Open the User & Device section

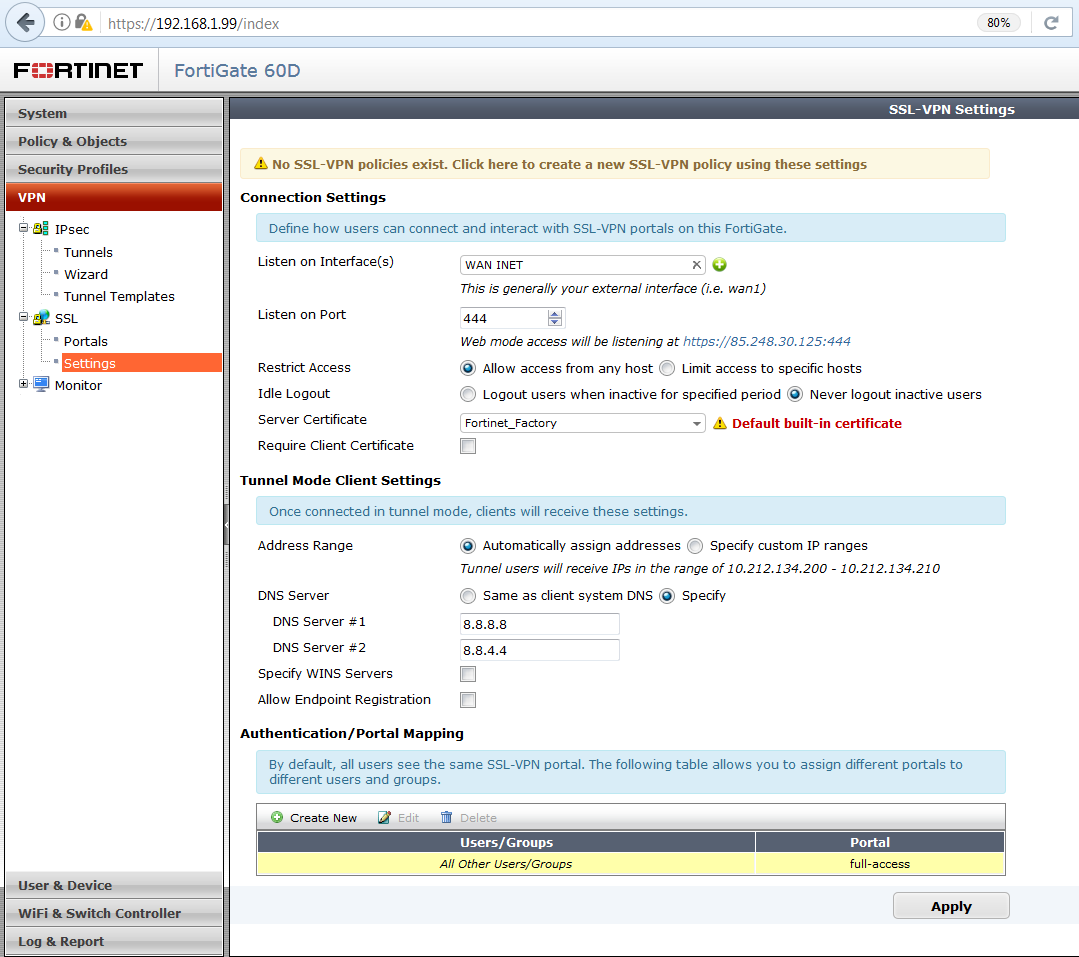click(x=114, y=885)
